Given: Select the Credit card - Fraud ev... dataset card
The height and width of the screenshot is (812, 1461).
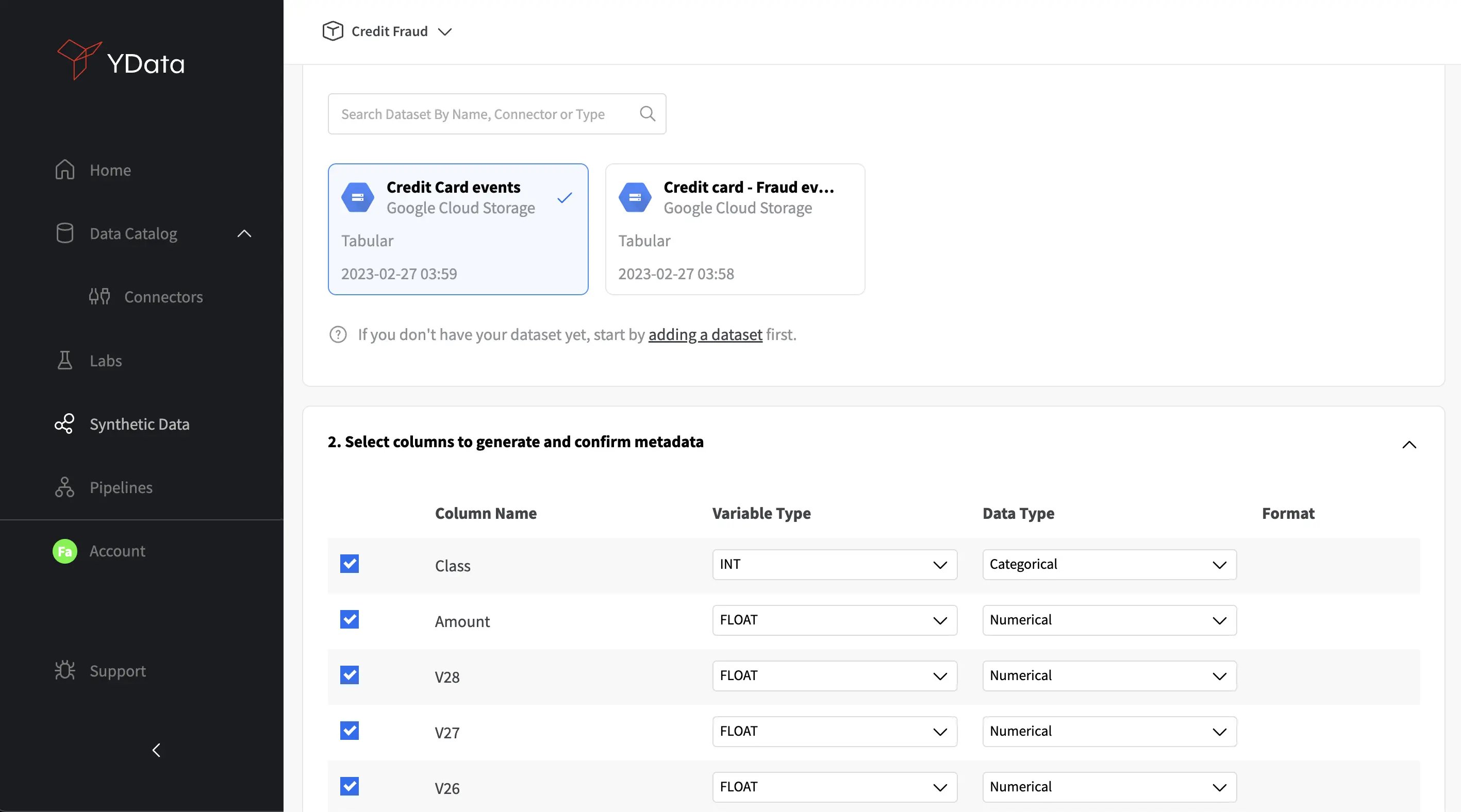Looking at the screenshot, I should tap(735, 229).
